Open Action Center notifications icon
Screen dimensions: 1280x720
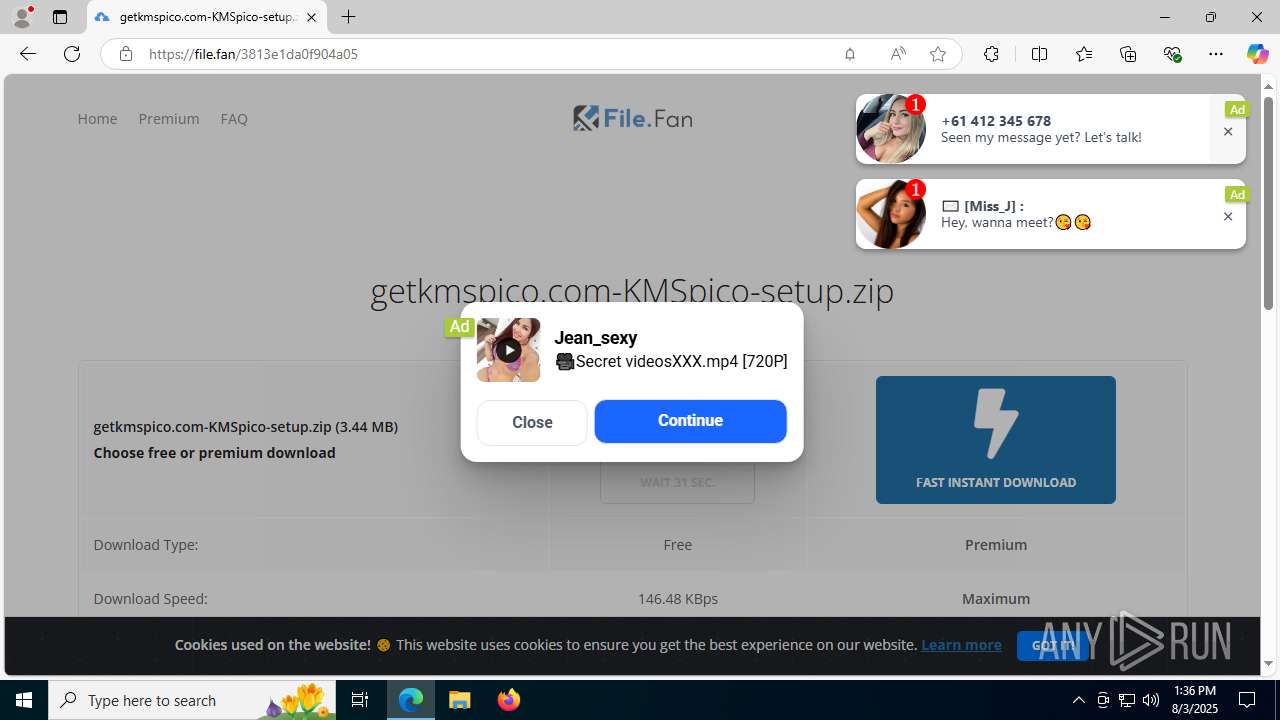pos(1248,700)
